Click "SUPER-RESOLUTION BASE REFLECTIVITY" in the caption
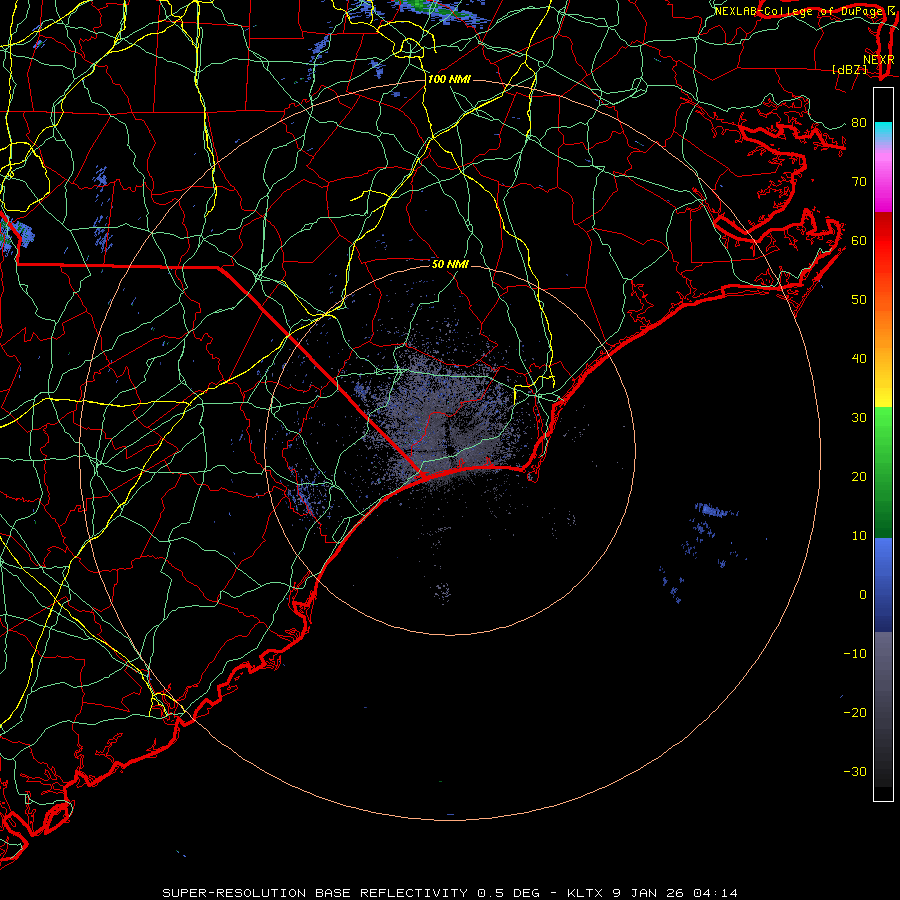The width and height of the screenshot is (900, 900). click(315, 893)
